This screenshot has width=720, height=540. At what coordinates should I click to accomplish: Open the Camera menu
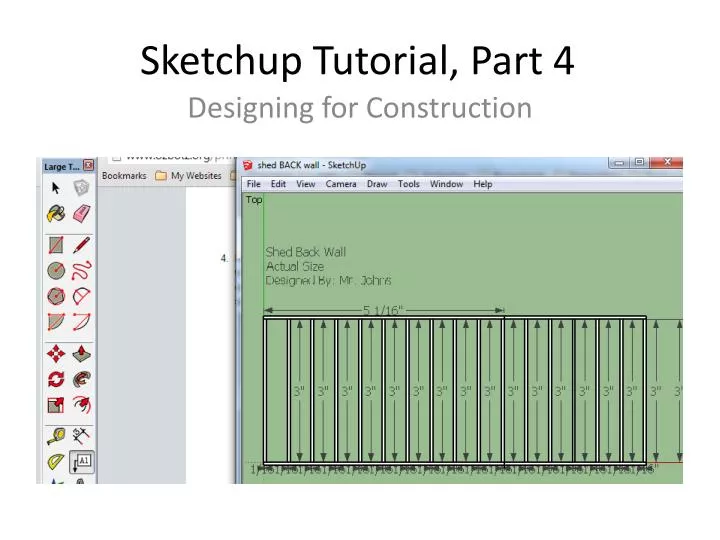point(341,184)
